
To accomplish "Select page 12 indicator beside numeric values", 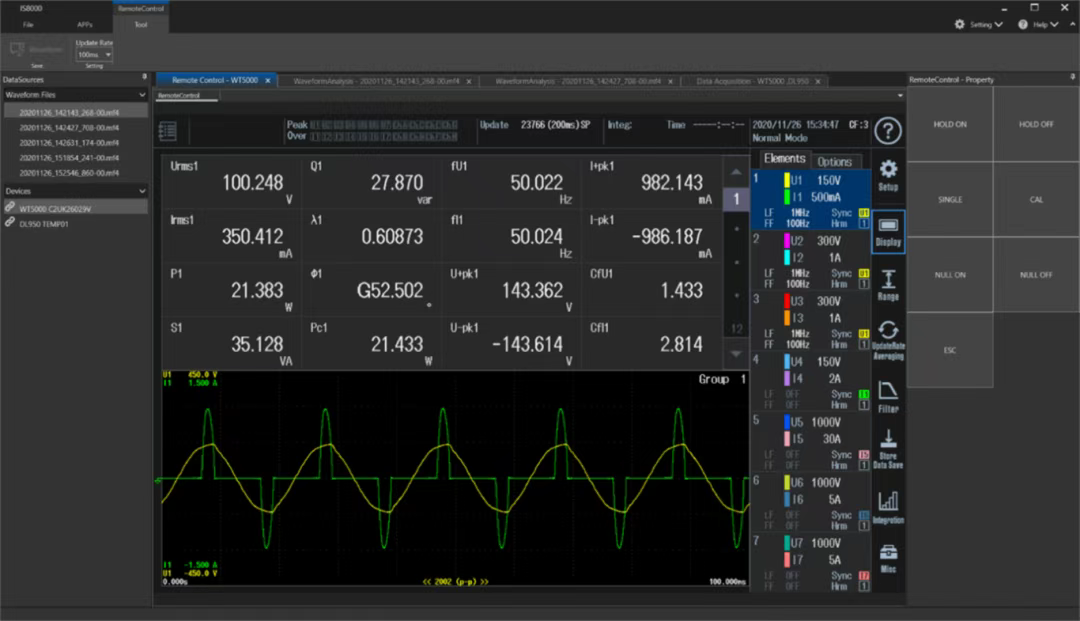I will [x=736, y=329].
